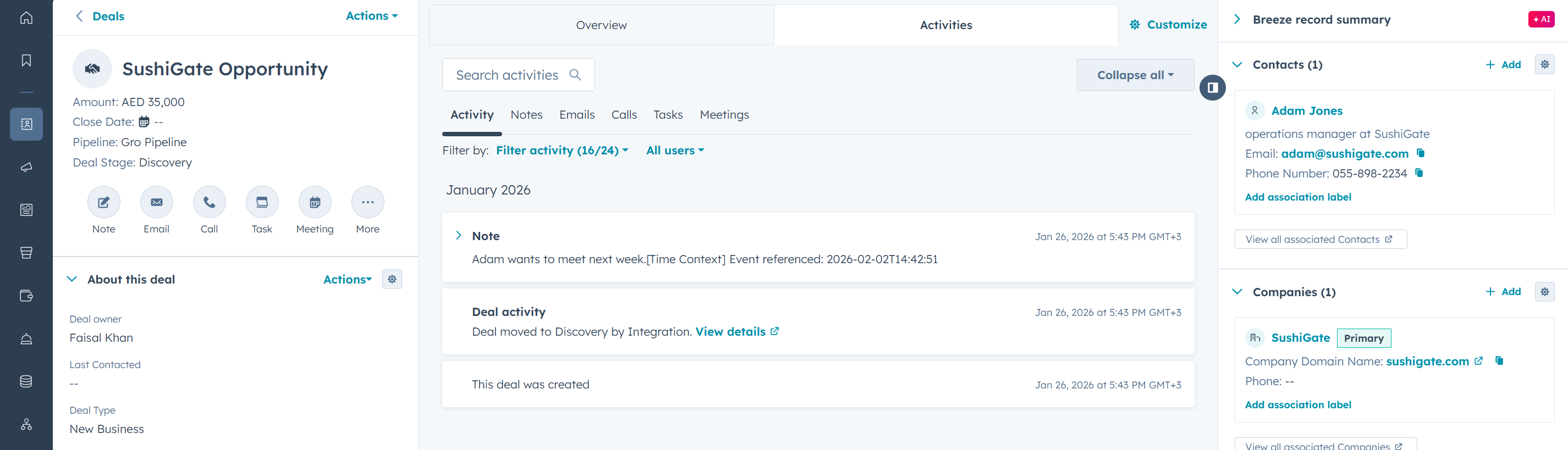Open the Collapse all dropdown
1568x450 pixels.
pyautogui.click(x=1135, y=75)
